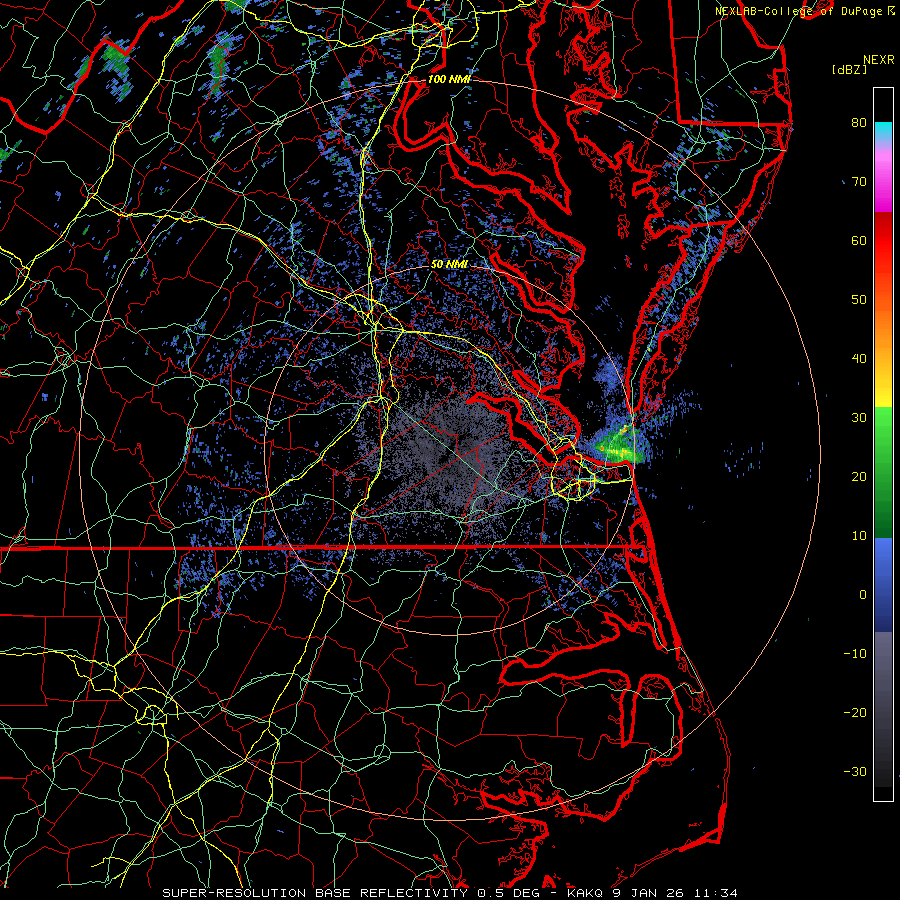Click the 70 dBZ scale value

[859, 181]
